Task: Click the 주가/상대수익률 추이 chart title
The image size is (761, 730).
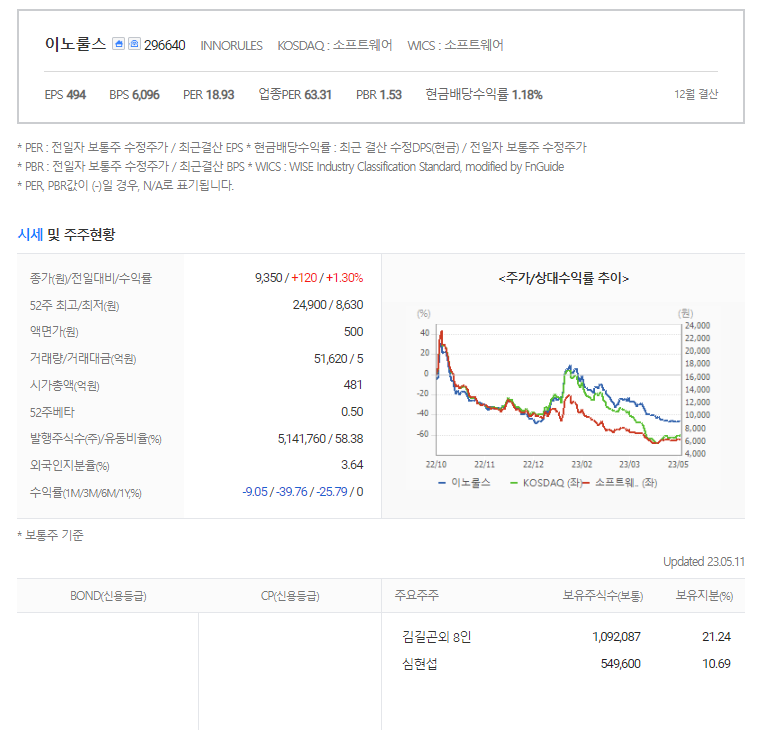Action: pyautogui.click(x=563, y=278)
